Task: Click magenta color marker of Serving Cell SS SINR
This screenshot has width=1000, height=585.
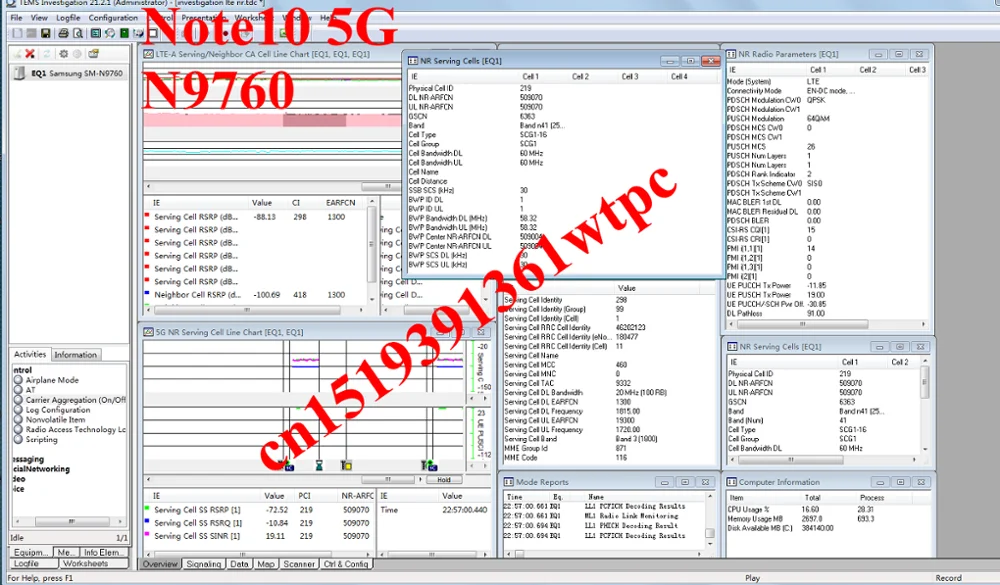Action: pos(147,535)
